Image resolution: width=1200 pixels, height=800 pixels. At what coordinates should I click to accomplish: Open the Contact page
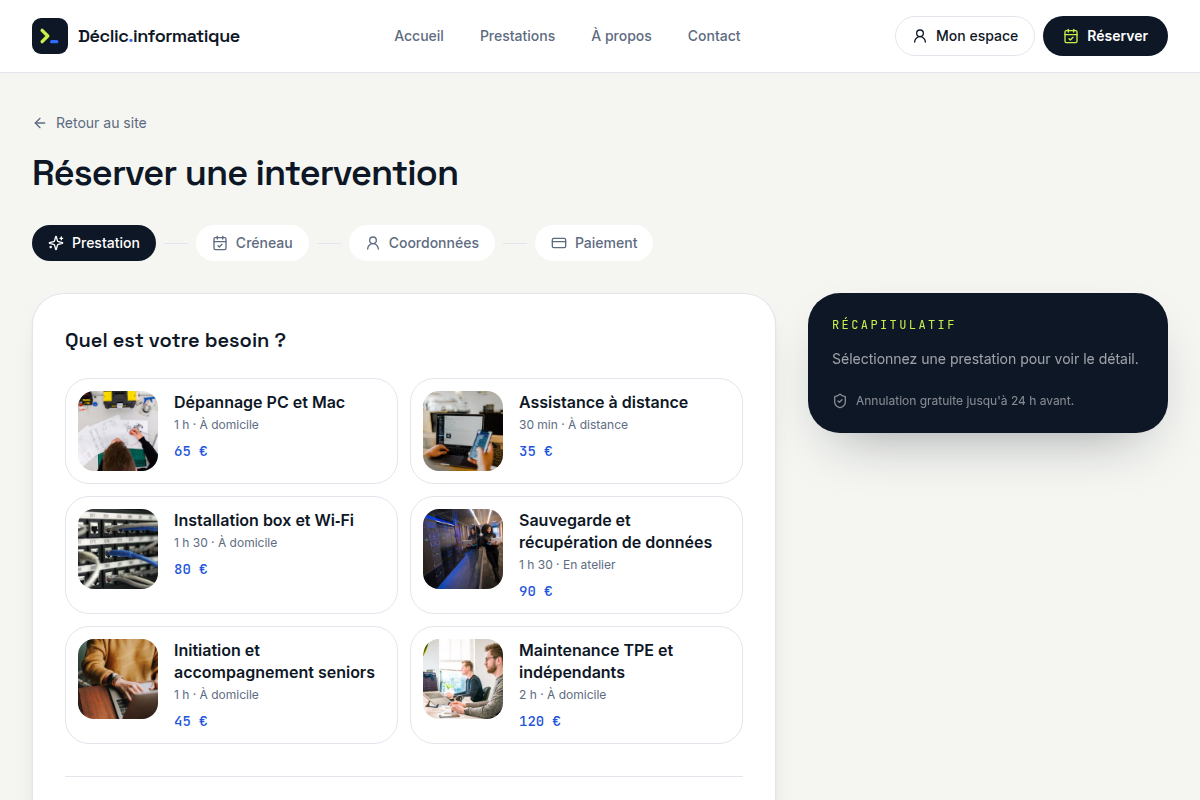tap(714, 36)
